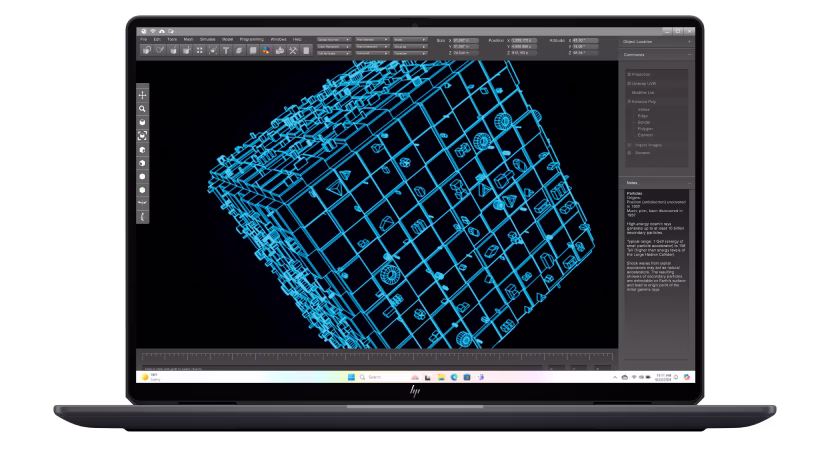This screenshot has width=830, height=450.
Task: Open the Main Transform dropdown
Action: tap(333, 47)
